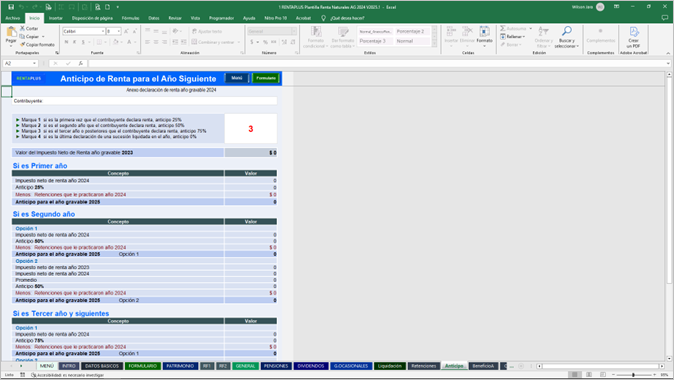This screenshot has width=674, height=380.
Task: Open font color picker arrow
Action: [x=135, y=42]
